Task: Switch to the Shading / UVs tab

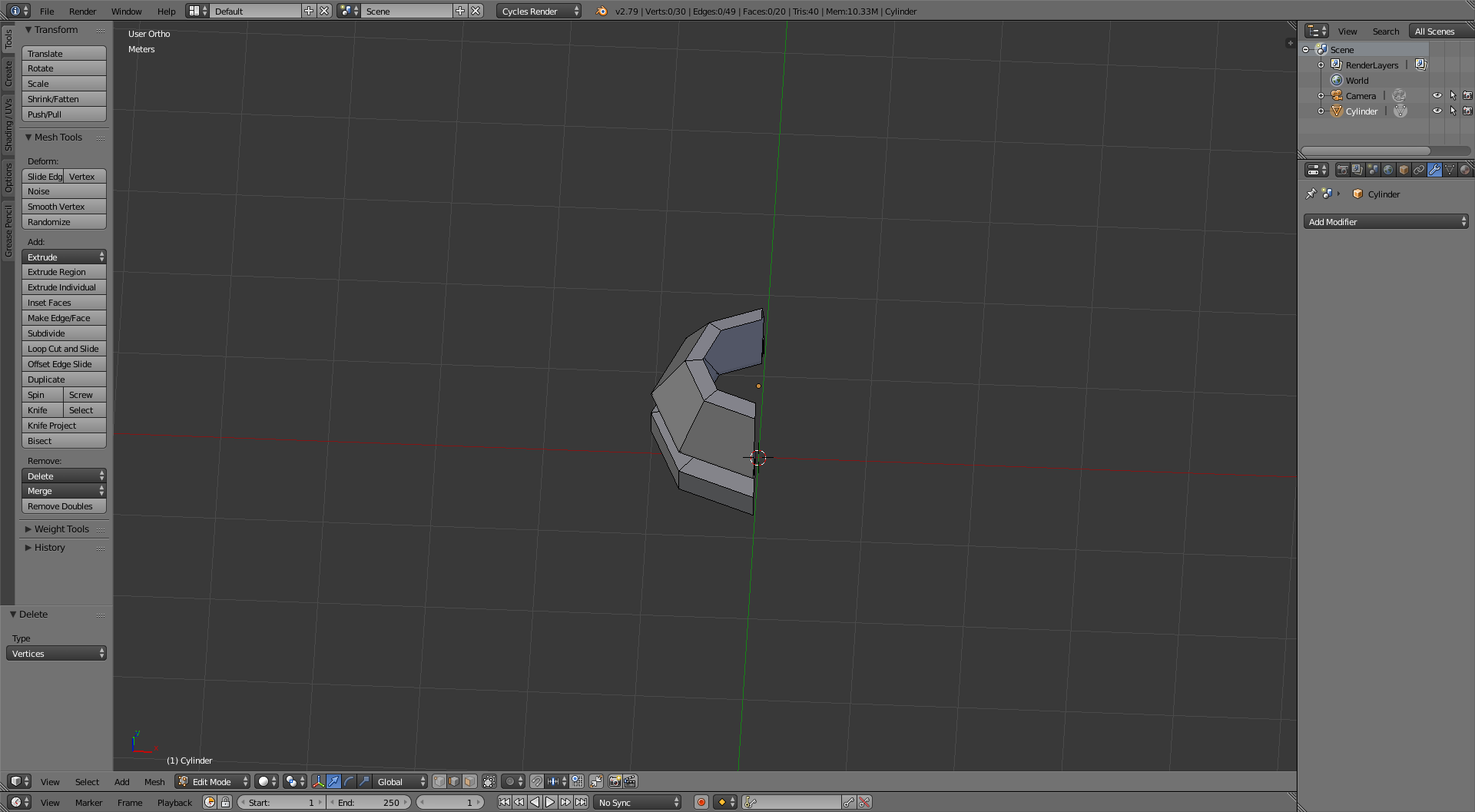Action: (8, 124)
